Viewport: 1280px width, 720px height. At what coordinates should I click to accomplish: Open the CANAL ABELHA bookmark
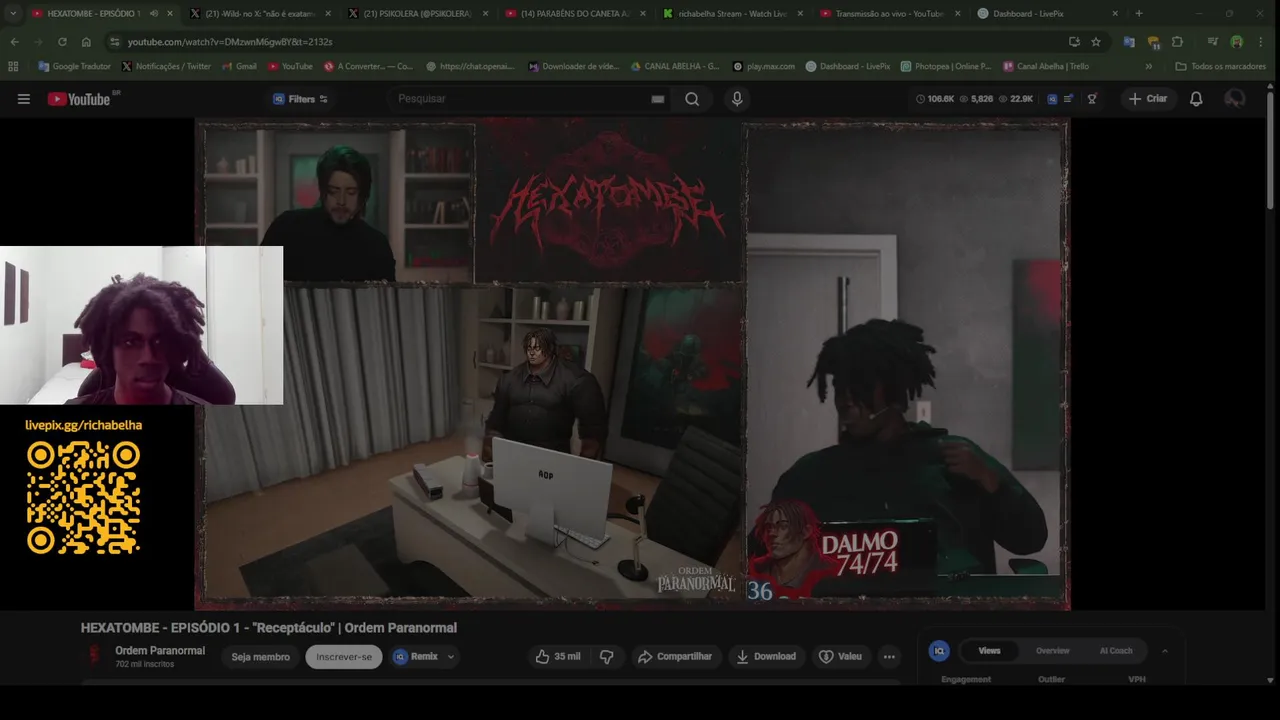pyautogui.click(x=675, y=66)
